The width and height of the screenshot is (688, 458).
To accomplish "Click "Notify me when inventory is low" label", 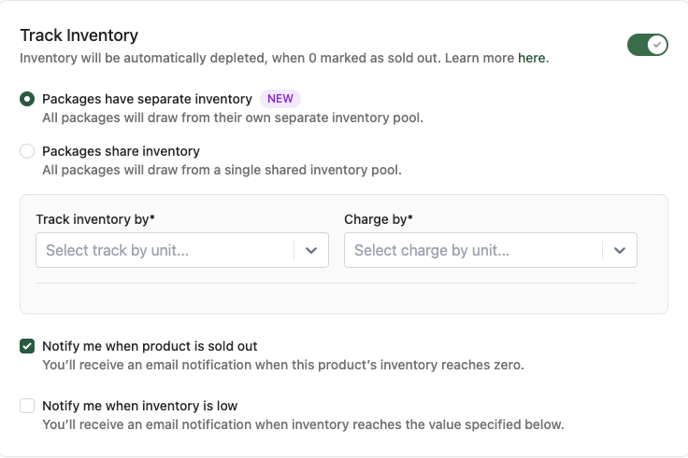I will pyautogui.click(x=140, y=406).
